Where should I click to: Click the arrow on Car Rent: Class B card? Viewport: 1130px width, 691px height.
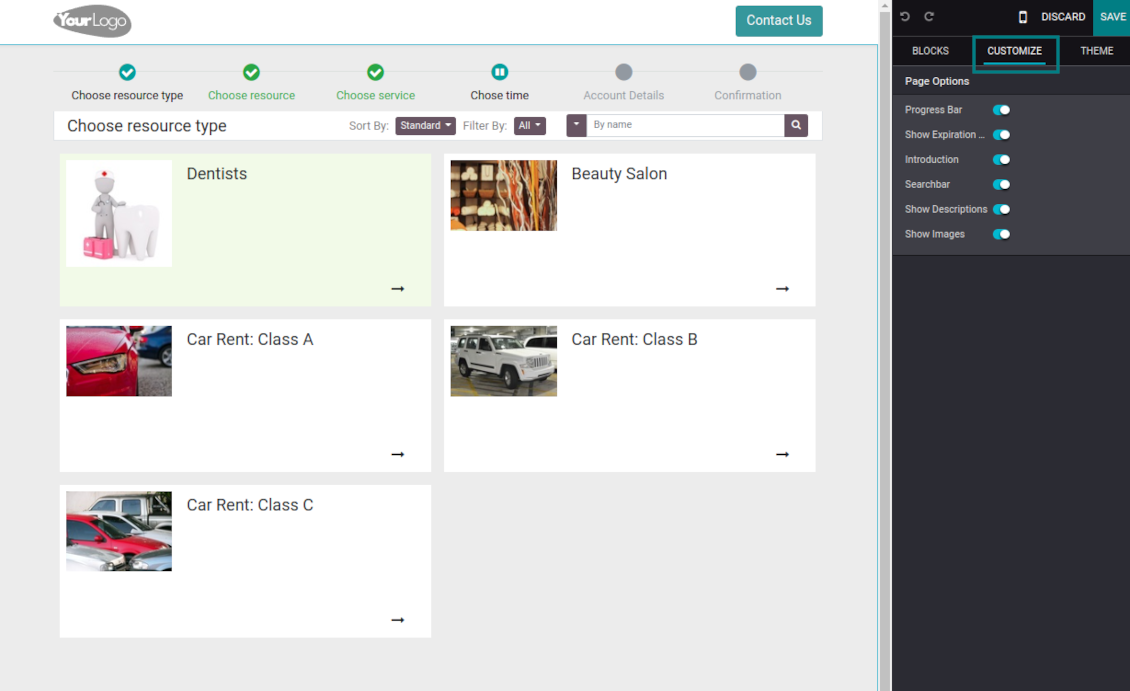[782, 454]
